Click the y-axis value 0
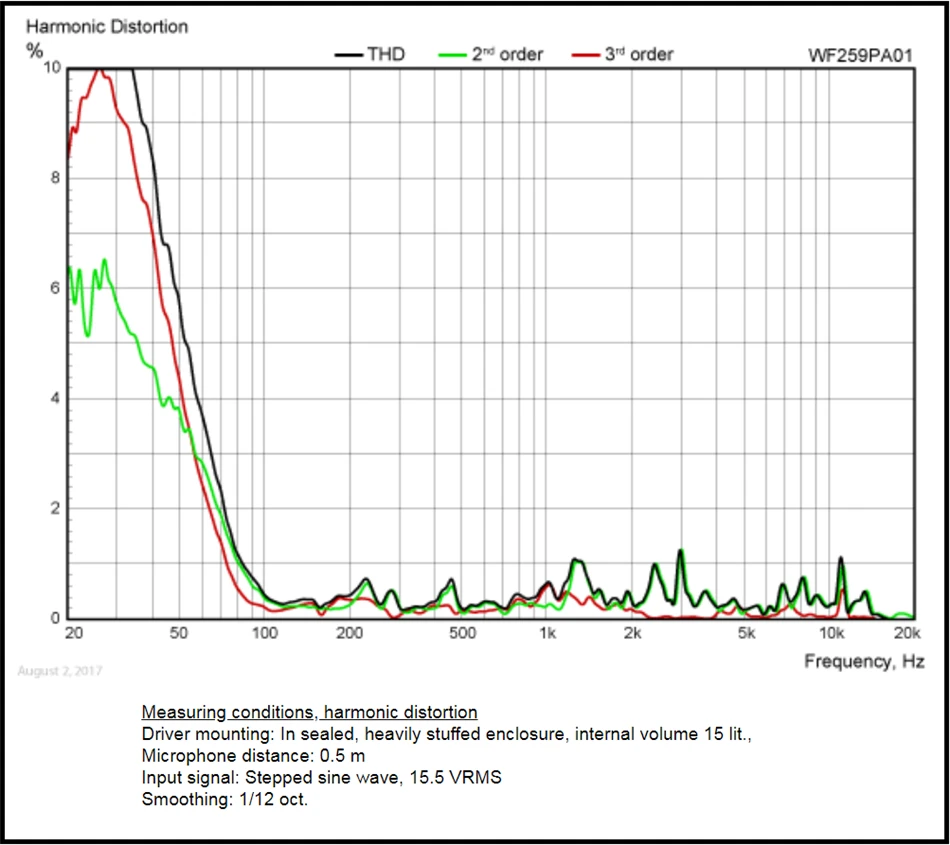The height and width of the screenshot is (845, 950). click(x=56, y=618)
